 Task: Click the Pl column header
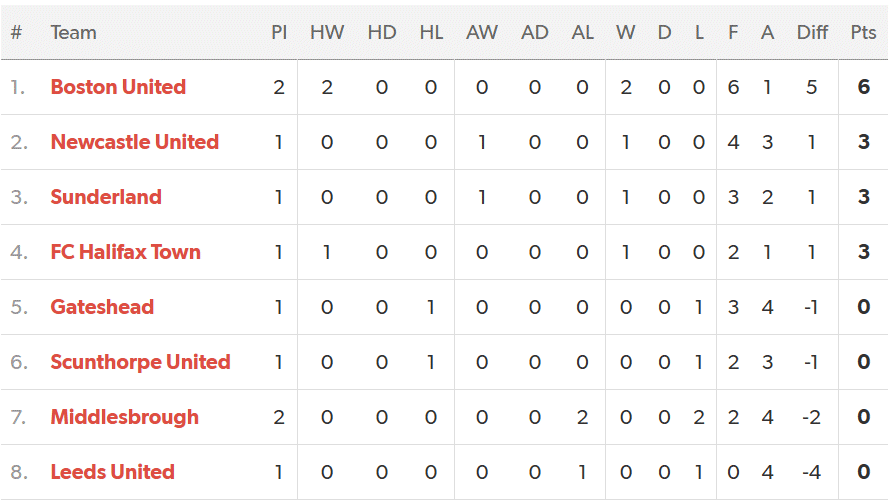tap(279, 32)
